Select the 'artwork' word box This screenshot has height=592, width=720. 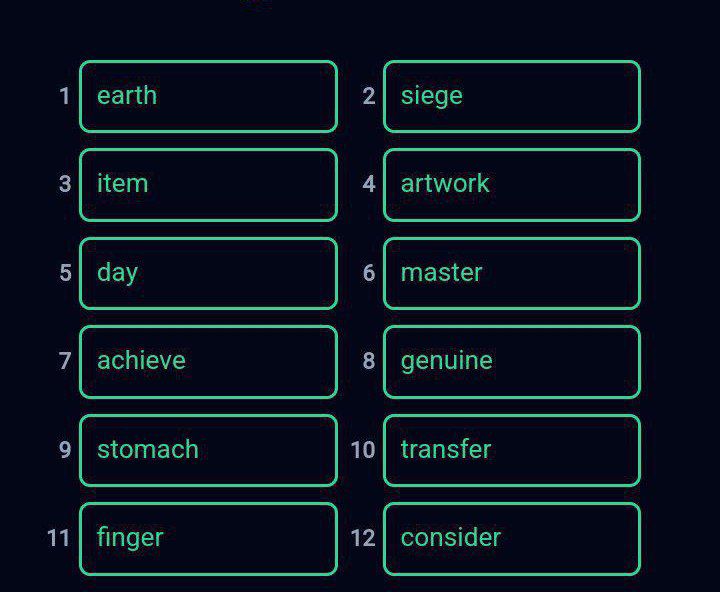coord(511,184)
